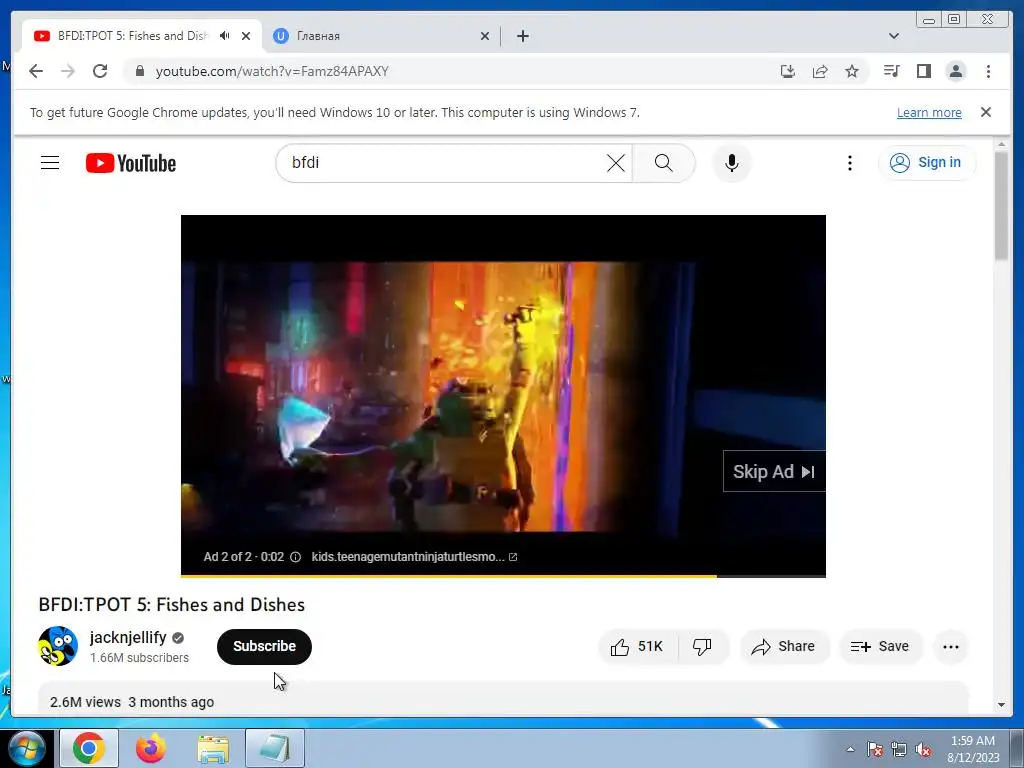Dislike this video

coord(703,647)
